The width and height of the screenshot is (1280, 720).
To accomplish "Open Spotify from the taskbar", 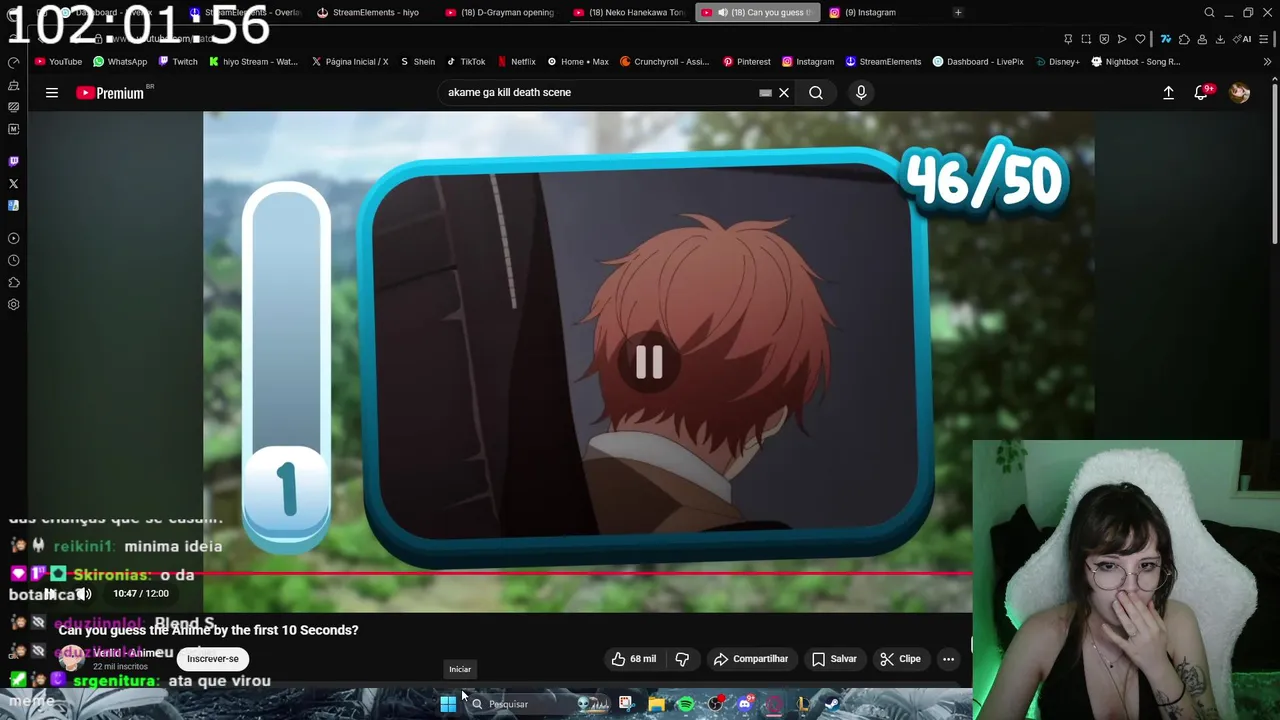I will pyautogui.click(x=686, y=704).
